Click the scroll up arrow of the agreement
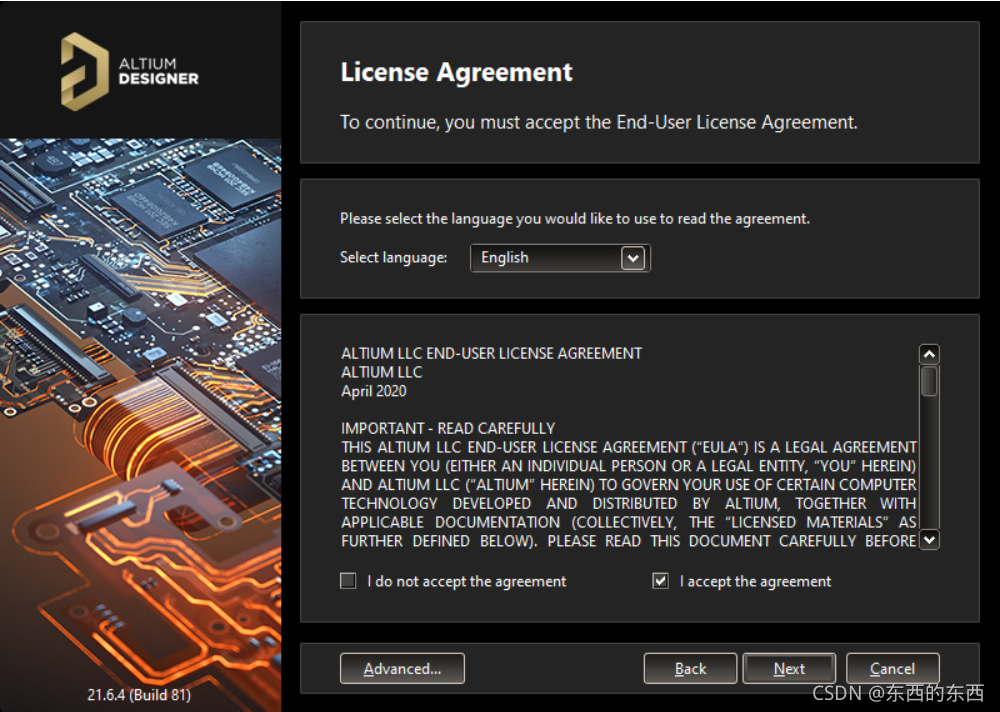Viewport: 1000px width, 712px height. pyautogui.click(x=929, y=354)
